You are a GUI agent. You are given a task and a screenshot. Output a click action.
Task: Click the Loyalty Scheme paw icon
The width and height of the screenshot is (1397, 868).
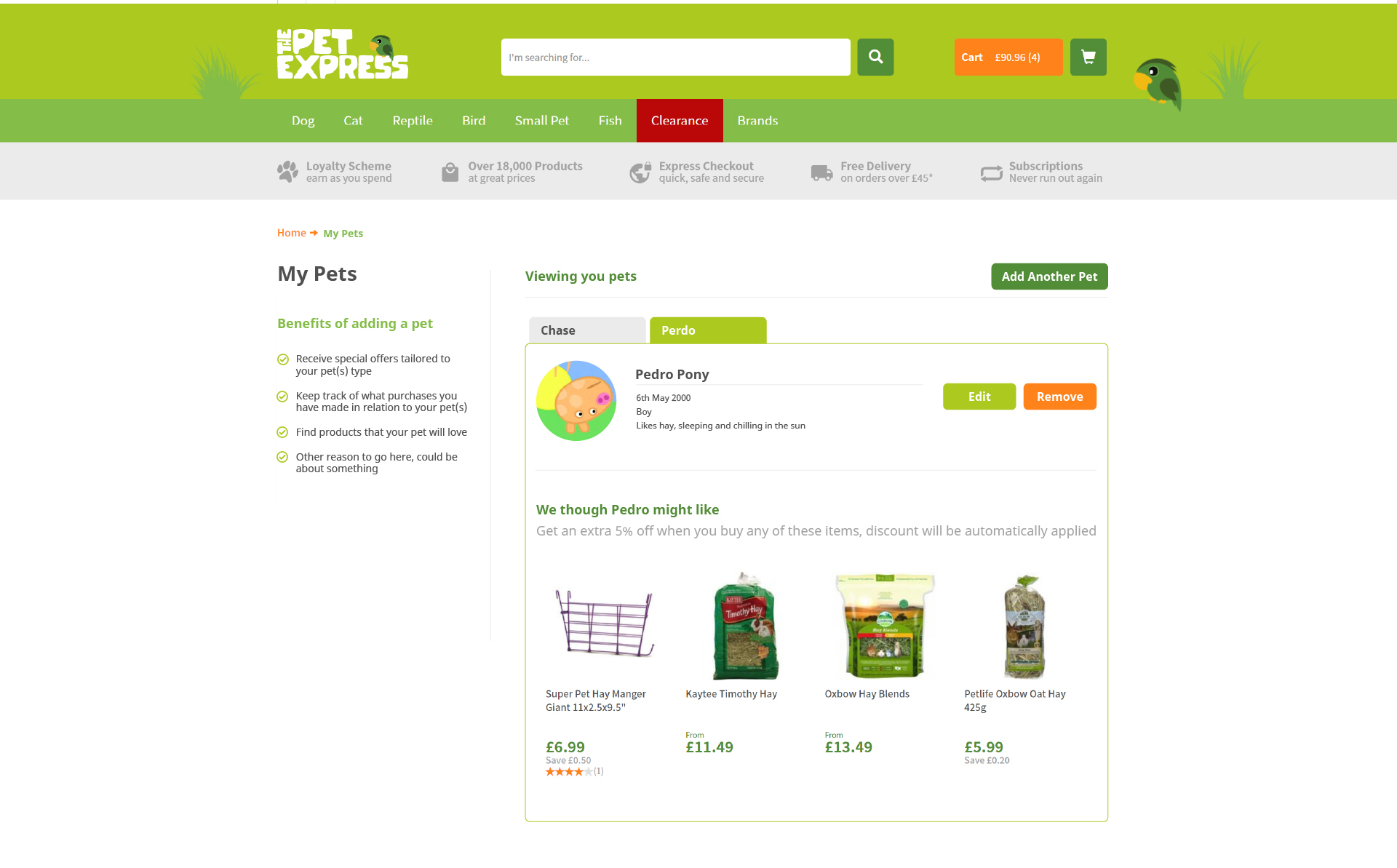point(287,172)
